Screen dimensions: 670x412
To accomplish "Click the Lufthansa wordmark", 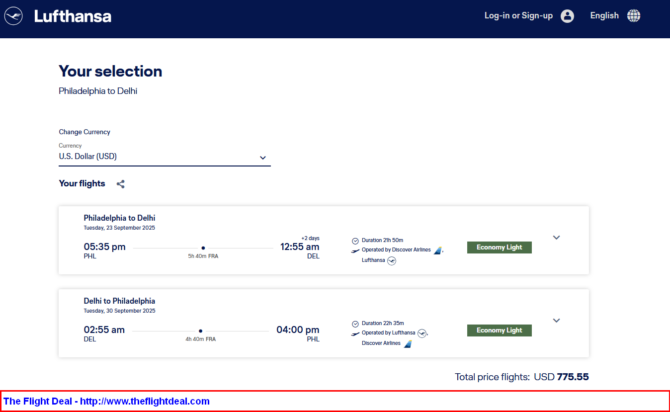I will coord(73,16).
